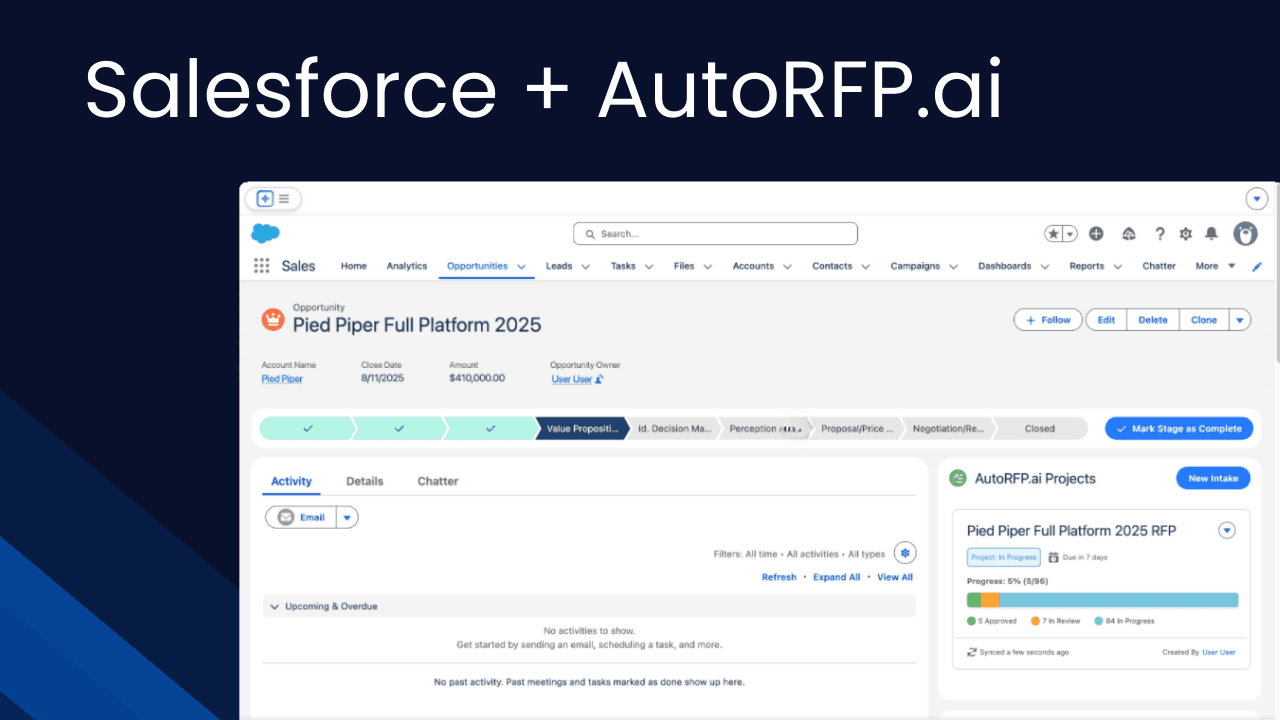Open the Reports tab

click(1086, 266)
